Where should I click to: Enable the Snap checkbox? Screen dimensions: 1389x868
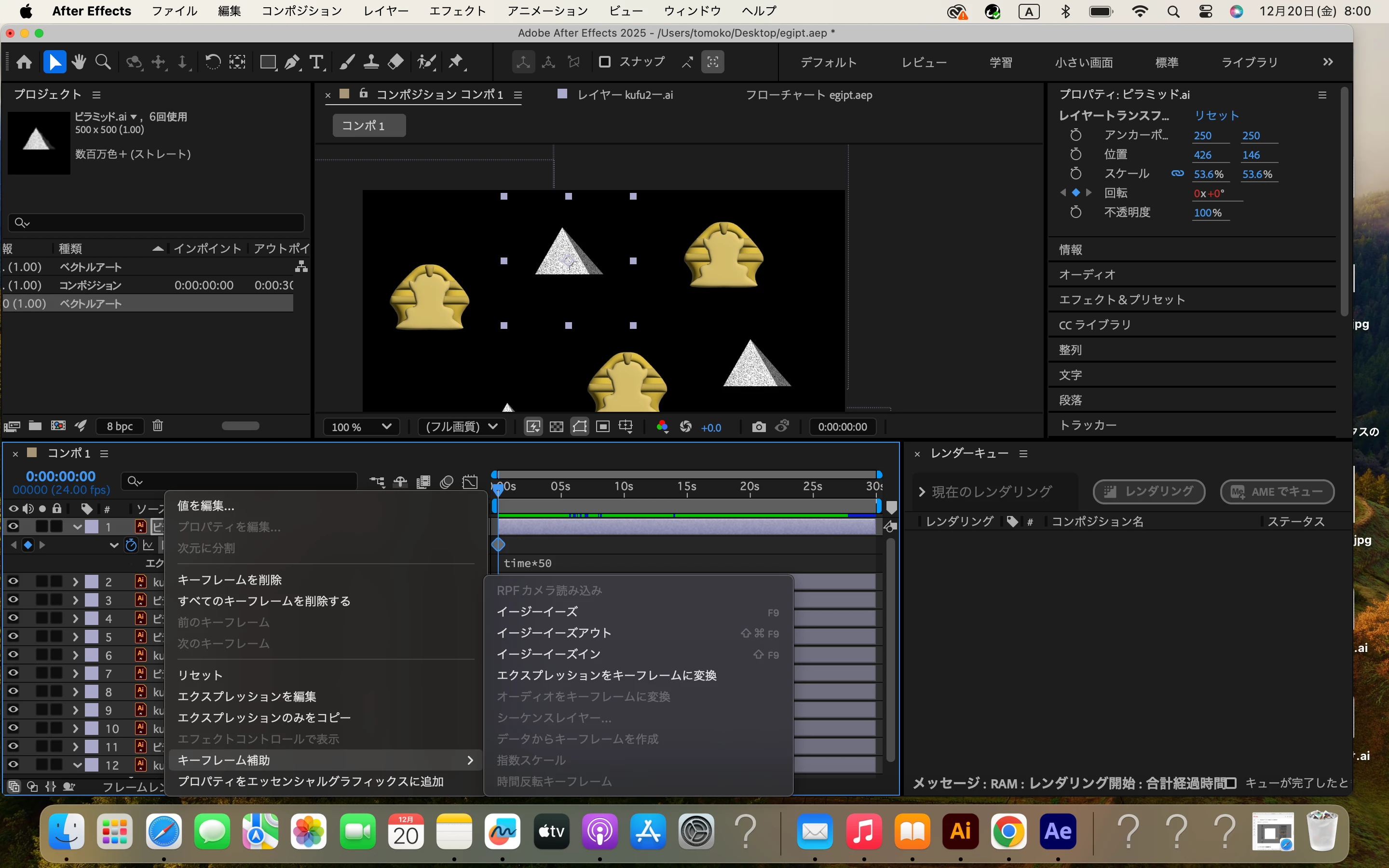pyautogui.click(x=604, y=61)
